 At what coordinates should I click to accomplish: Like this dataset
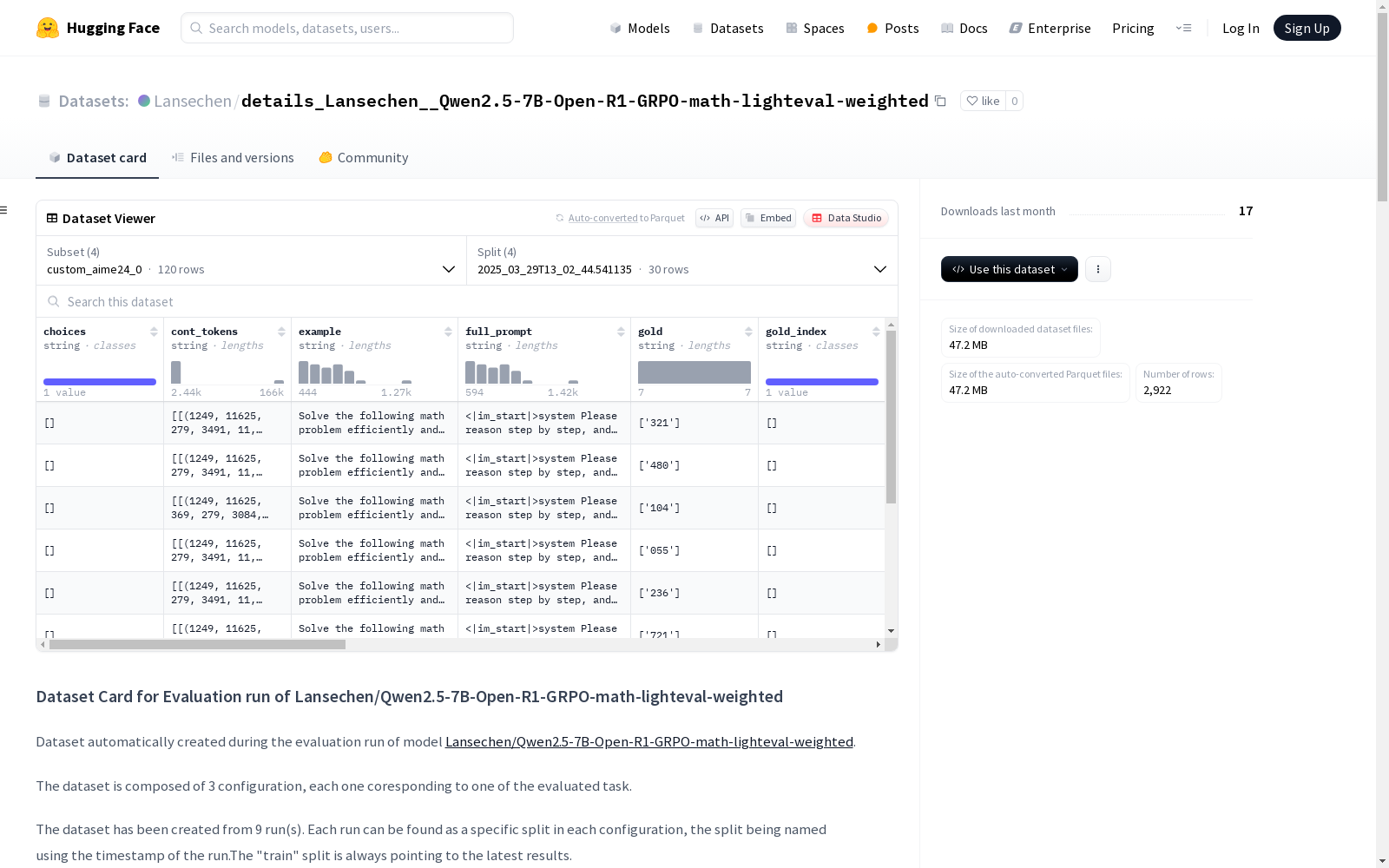[x=983, y=101]
